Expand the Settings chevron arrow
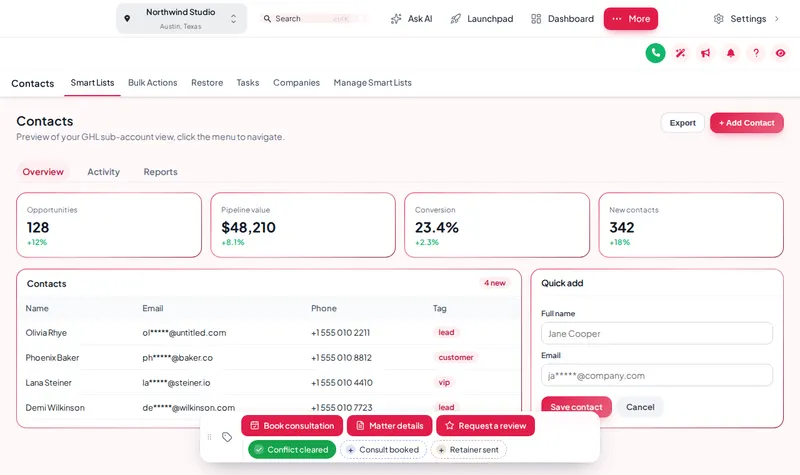Screen dimensions: 800x475 [777, 19]
